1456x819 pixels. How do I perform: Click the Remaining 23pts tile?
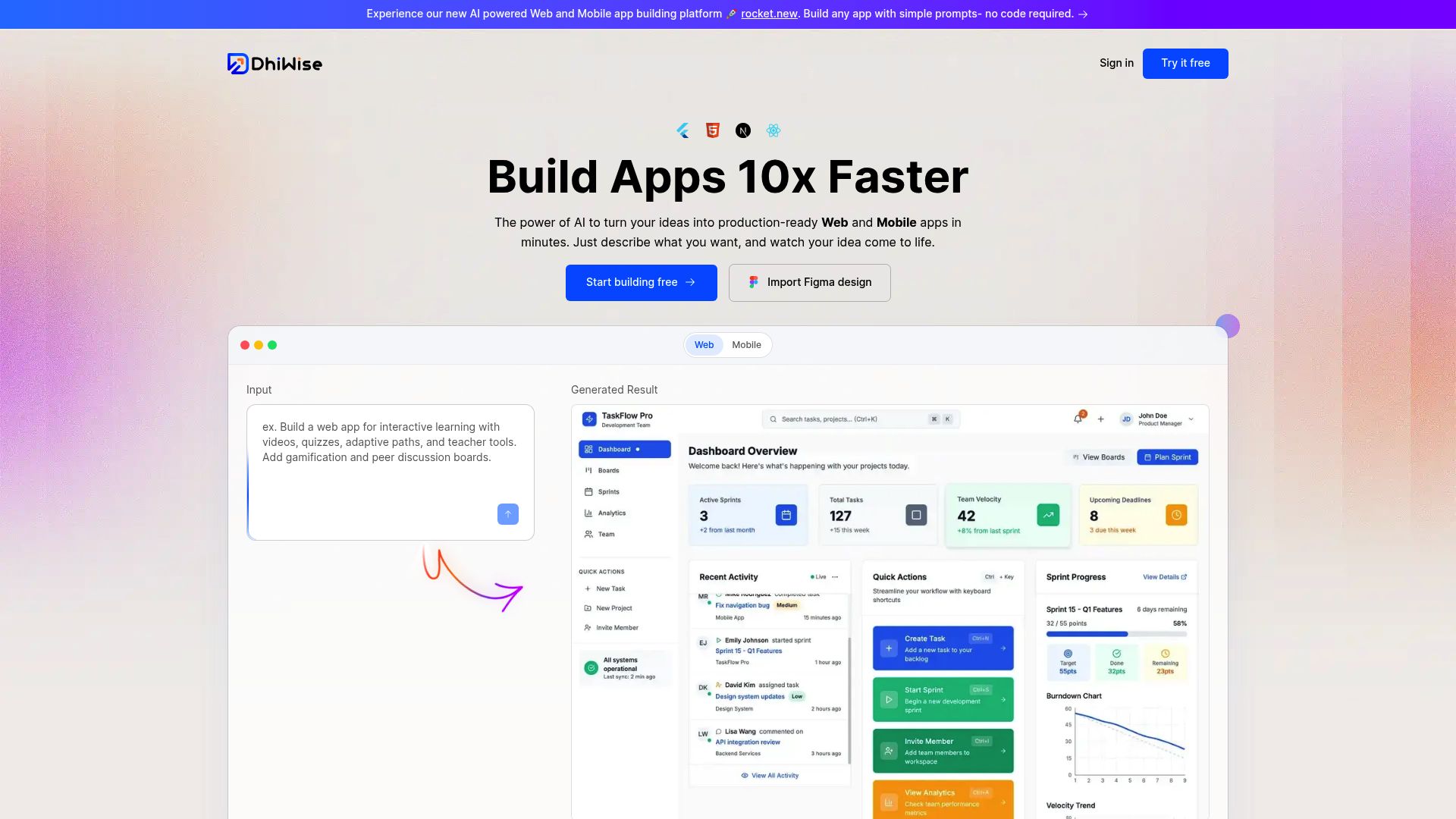[1166, 662]
